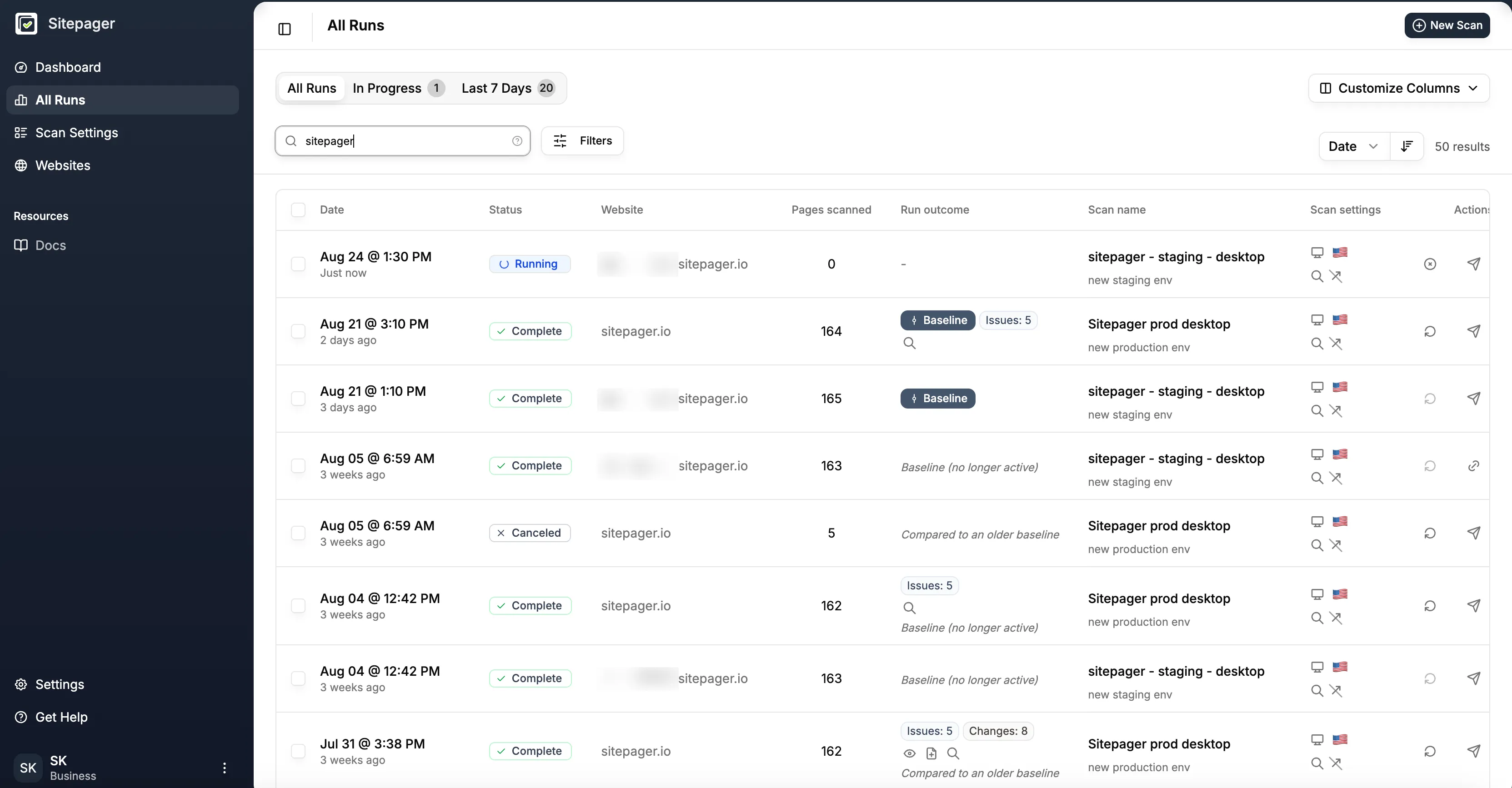Click the help icon inside search field
This screenshot has height=788, width=1512.
517,141
